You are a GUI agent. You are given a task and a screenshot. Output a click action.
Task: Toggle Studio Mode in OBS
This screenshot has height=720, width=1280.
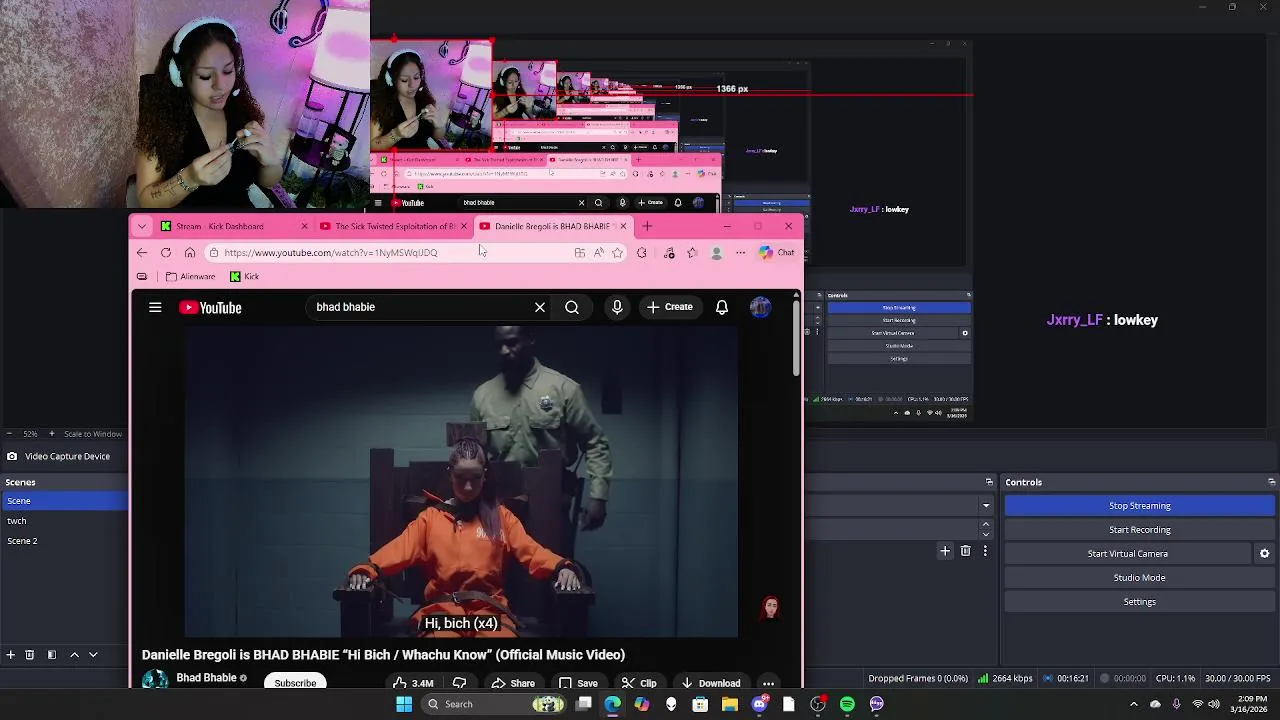pyautogui.click(x=1139, y=578)
